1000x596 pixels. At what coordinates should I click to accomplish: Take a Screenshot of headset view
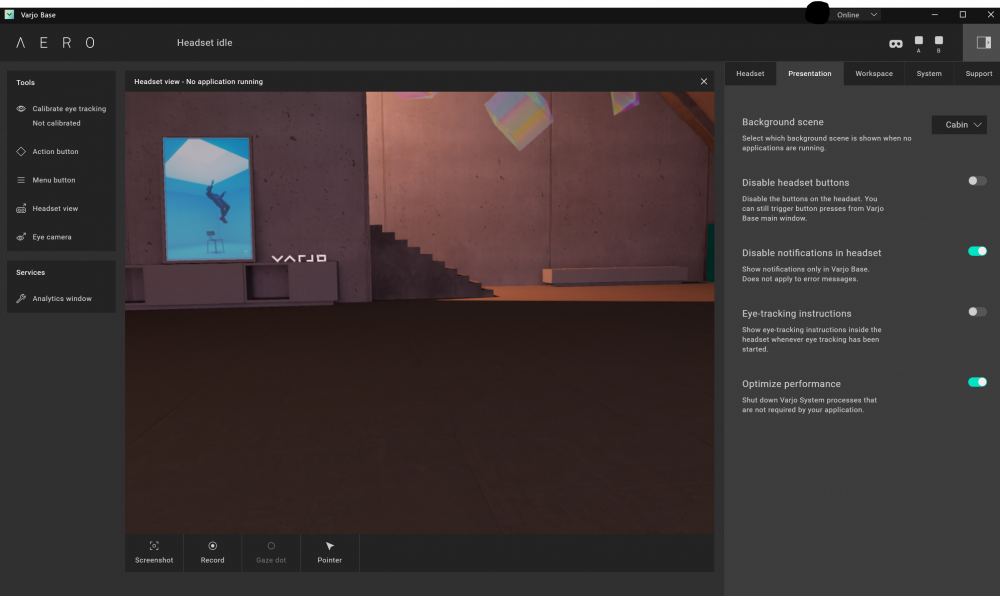[x=154, y=552]
